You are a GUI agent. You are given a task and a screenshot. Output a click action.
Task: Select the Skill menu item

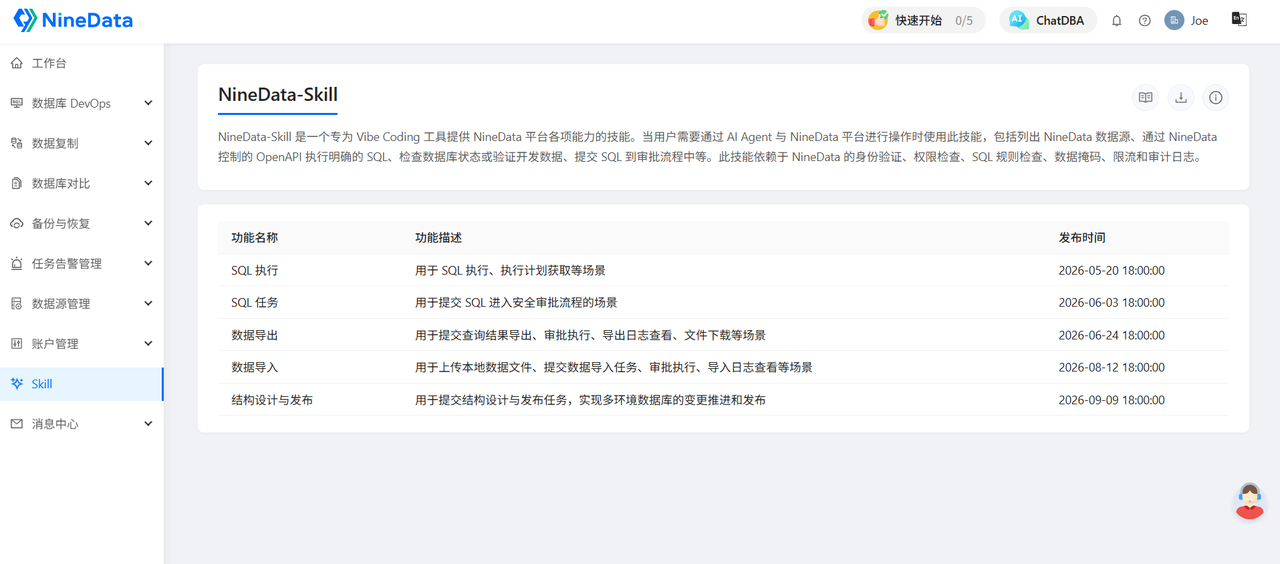(82, 384)
